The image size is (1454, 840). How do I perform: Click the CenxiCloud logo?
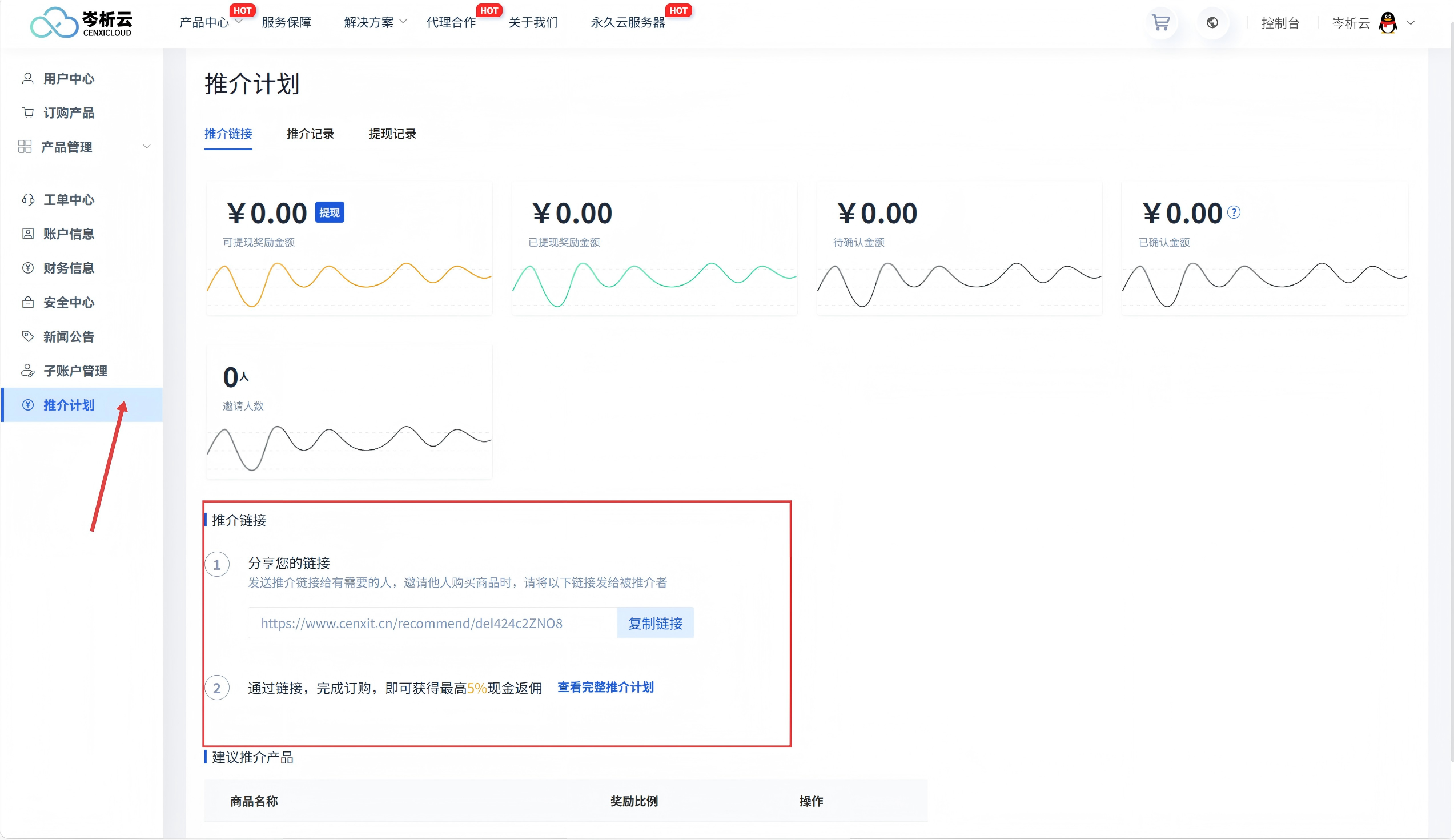pos(81,22)
